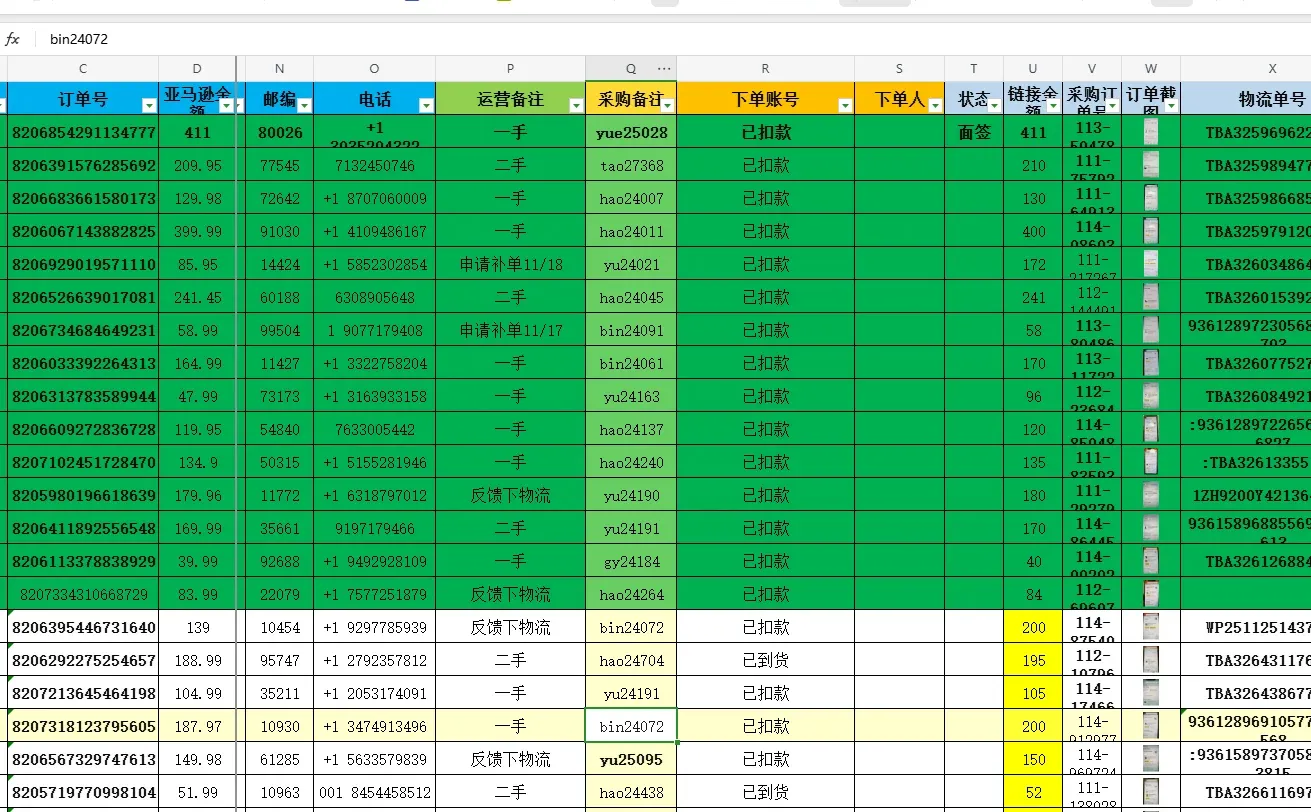
Task: Select cell with 申请补单11/18
Action: pos(510,264)
